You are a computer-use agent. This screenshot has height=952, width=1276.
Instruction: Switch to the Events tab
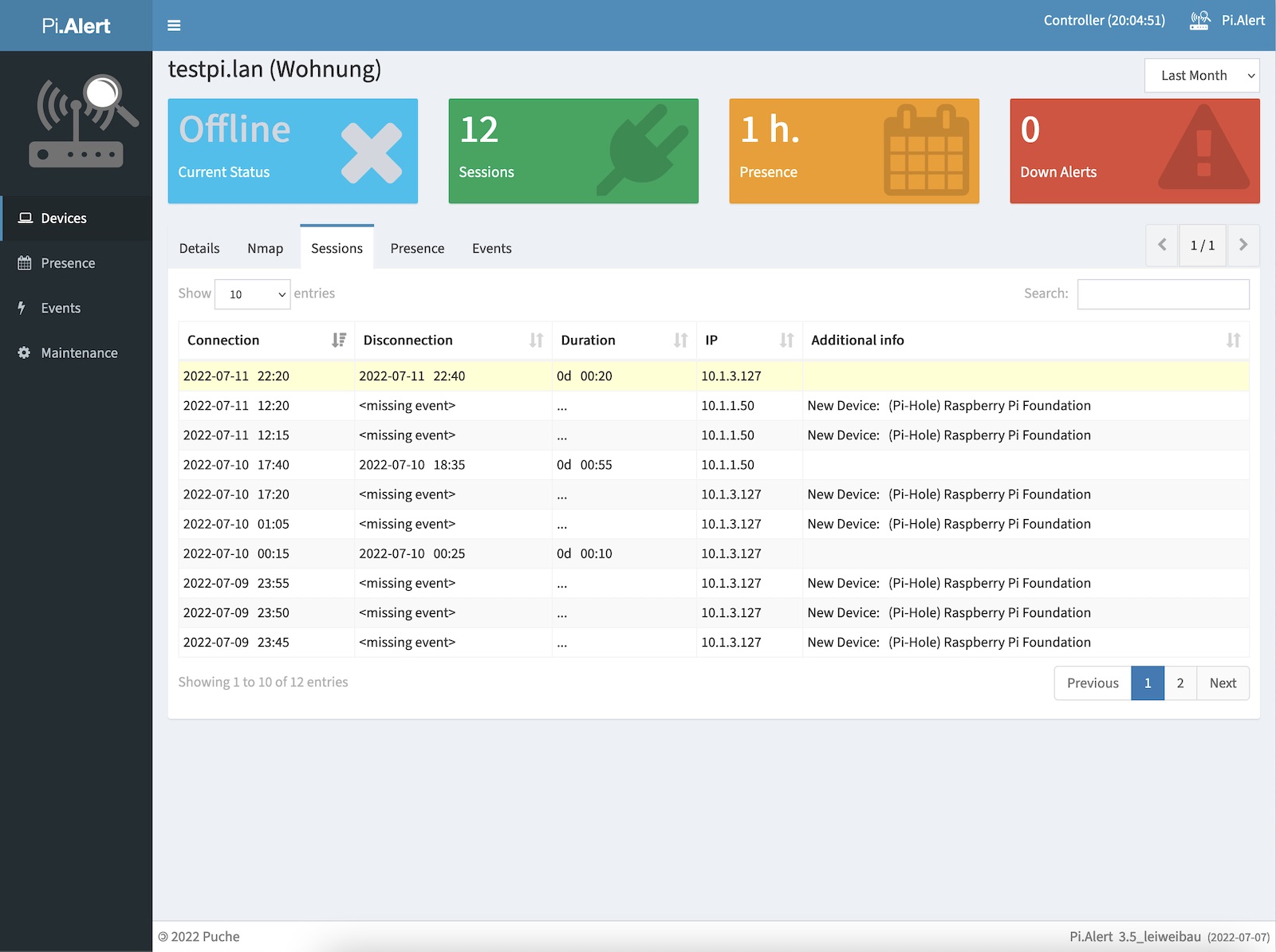tap(491, 249)
